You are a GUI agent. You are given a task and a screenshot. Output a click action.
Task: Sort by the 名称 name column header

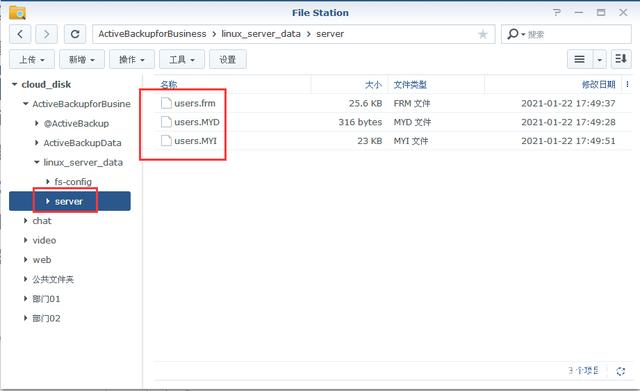(x=169, y=84)
